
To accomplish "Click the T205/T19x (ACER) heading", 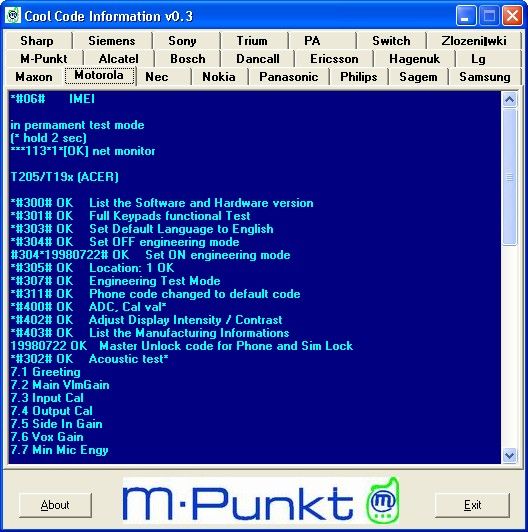I will pos(64,177).
